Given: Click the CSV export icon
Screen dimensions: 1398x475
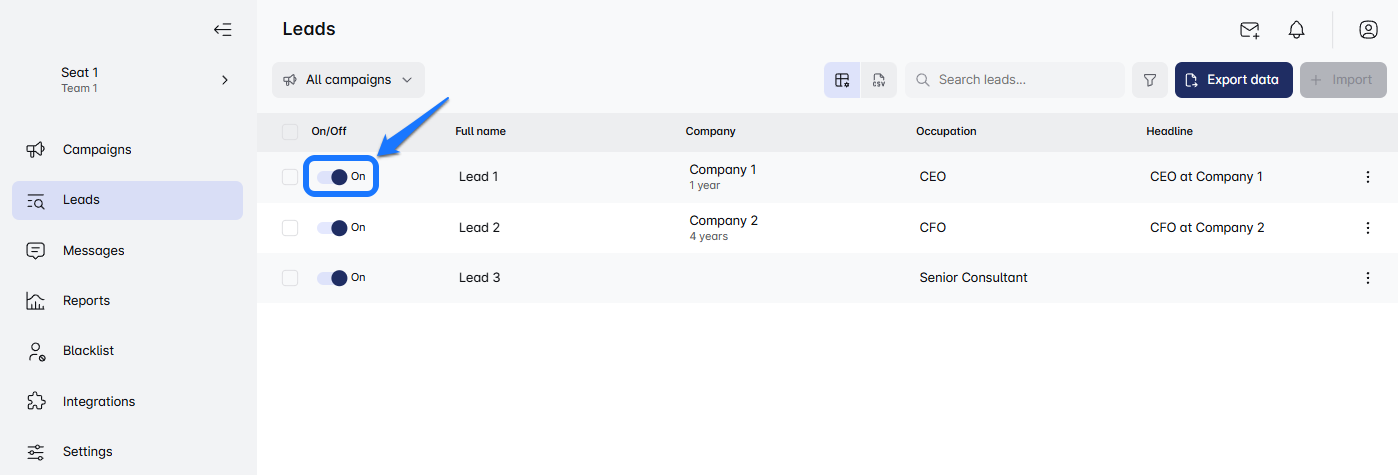Looking at the screenshot, I should click(878, 80).
